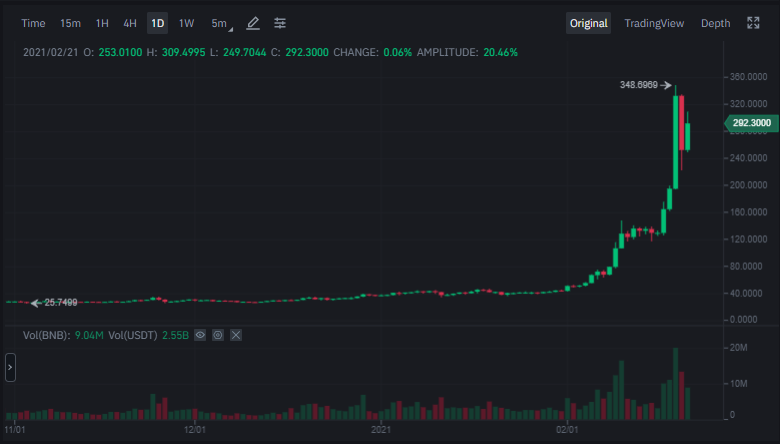This screenshot has height=444, width=780.
Task: Click the 292.3000 current price tag
Action: click(x=752, y=123)
